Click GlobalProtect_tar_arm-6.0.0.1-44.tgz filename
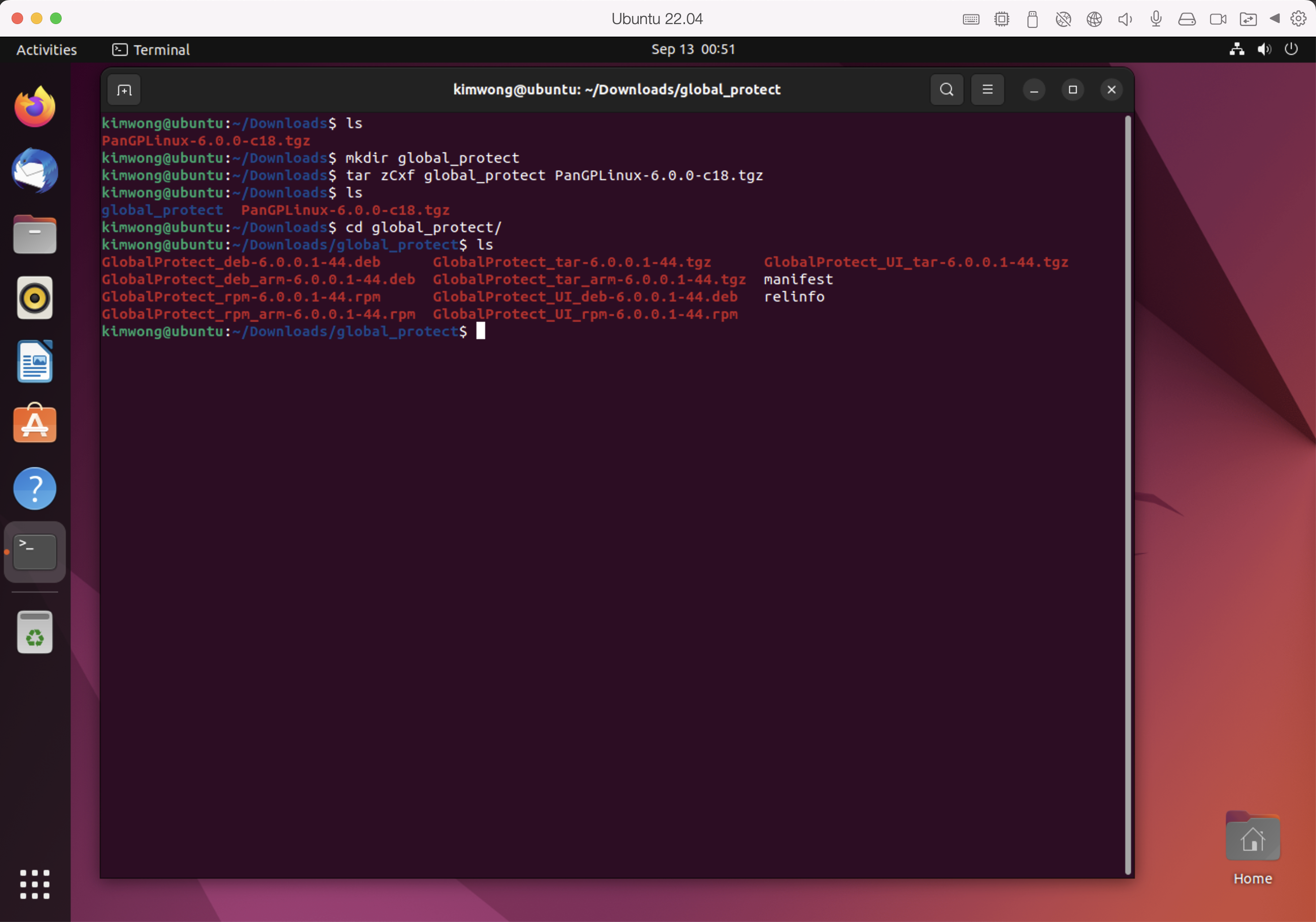 (589, 280)
